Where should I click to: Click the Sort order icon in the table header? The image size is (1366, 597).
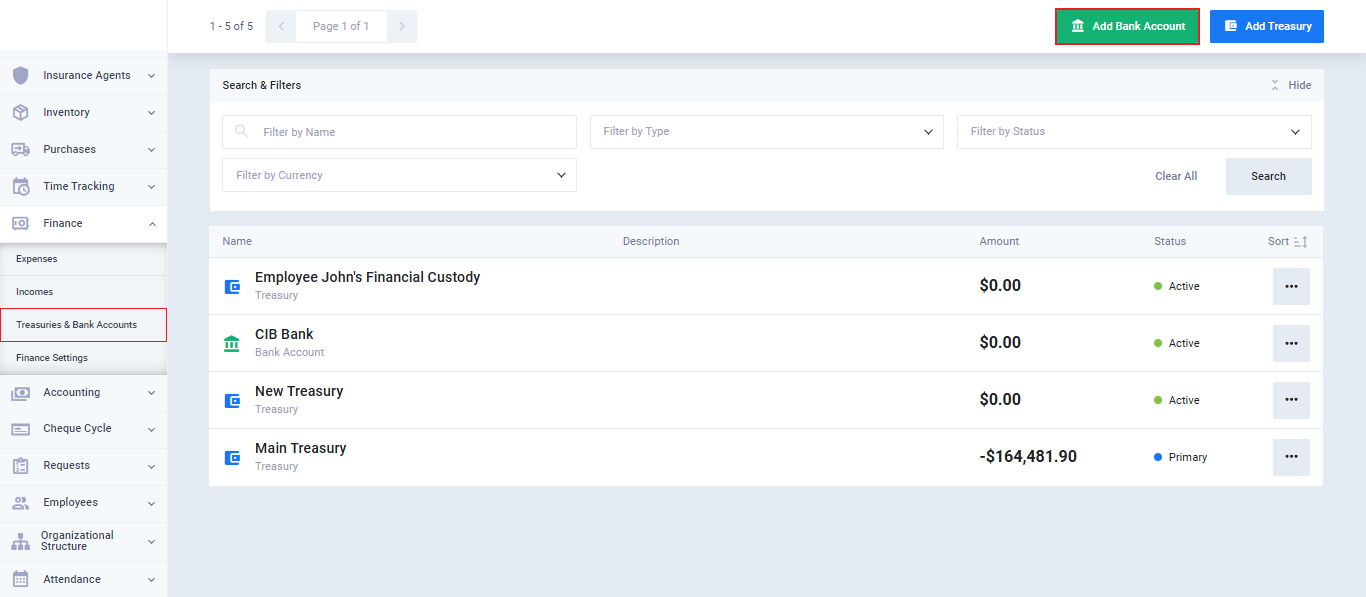(x=1300, y=241)
